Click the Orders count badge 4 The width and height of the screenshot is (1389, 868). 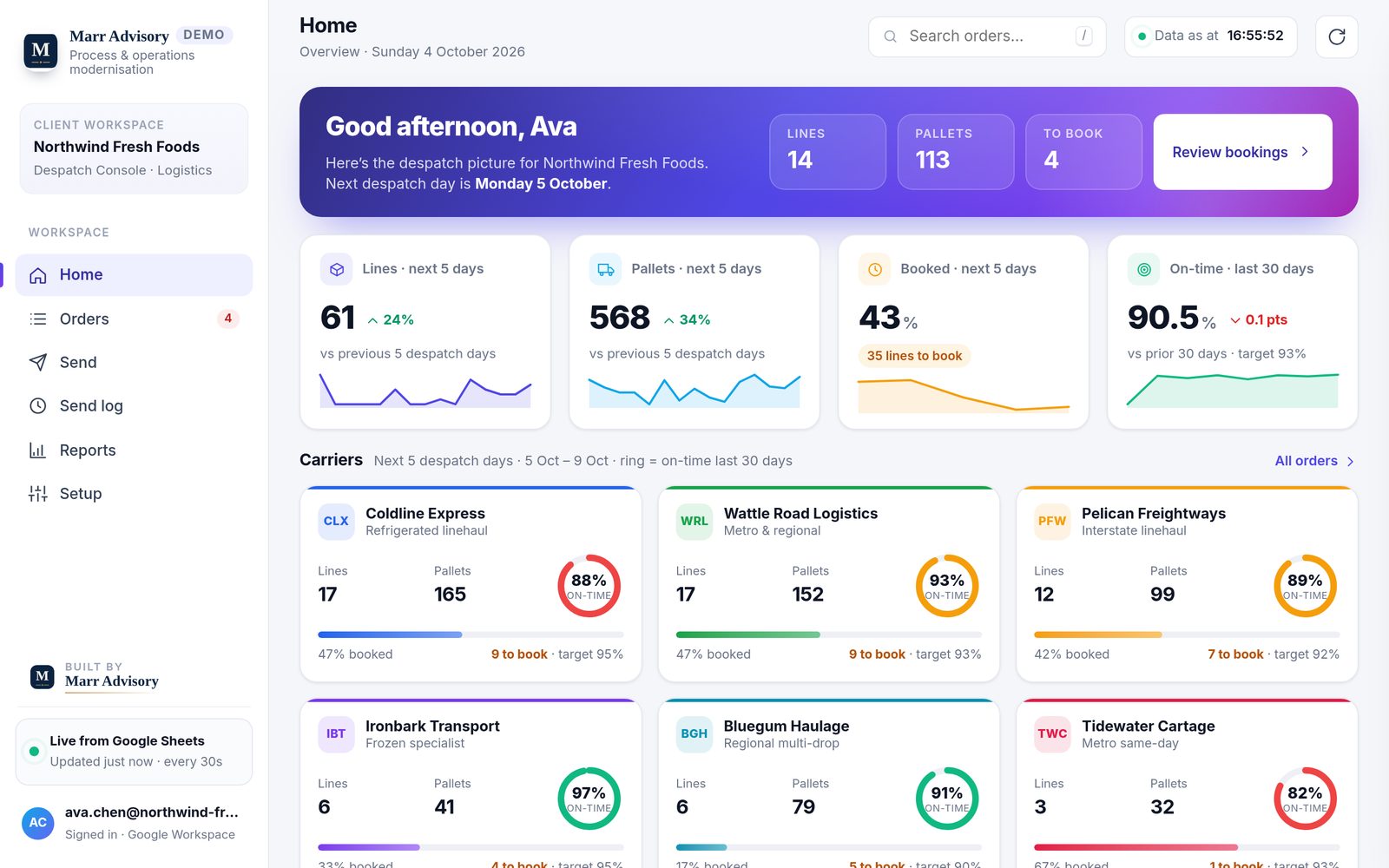(x=227, y=319)
